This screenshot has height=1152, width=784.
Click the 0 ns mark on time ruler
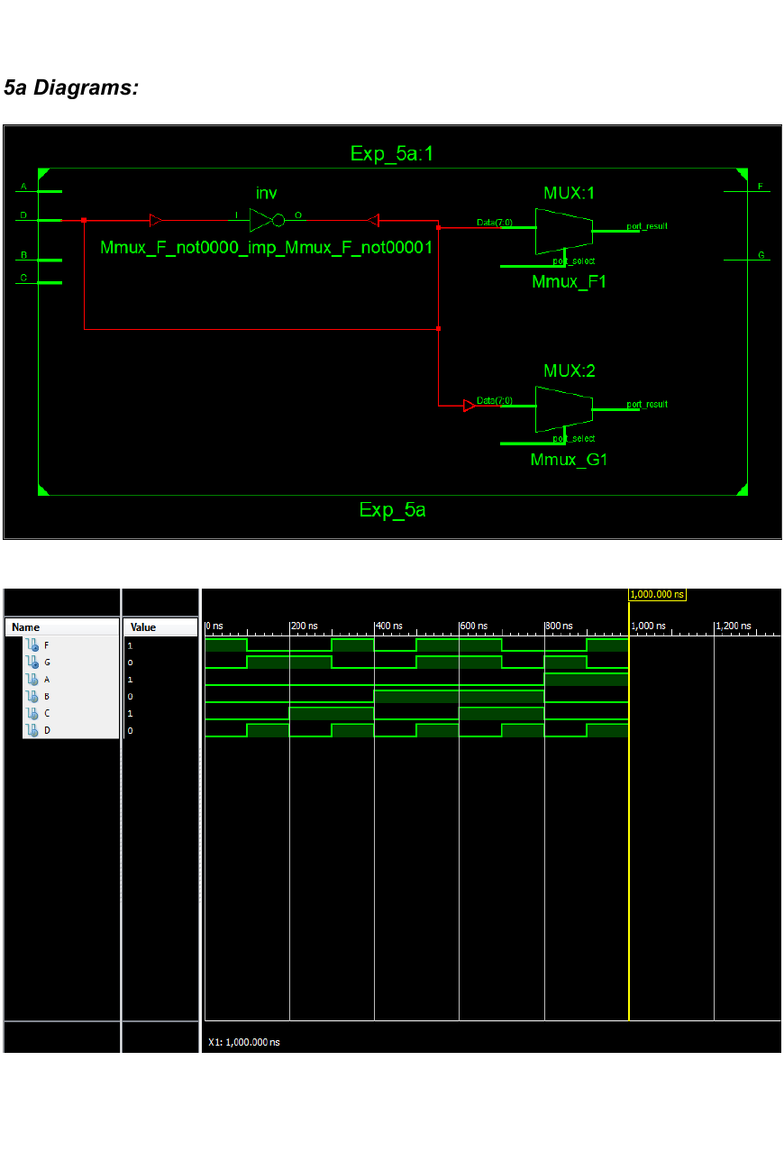pyautogui.click(x=215, y=626)
